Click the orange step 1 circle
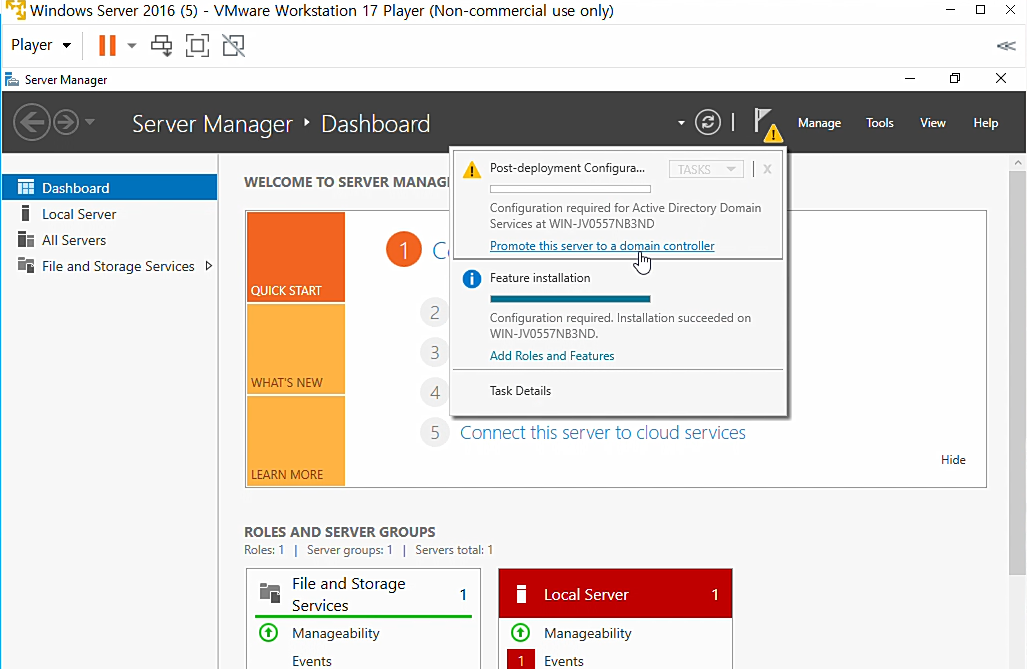1027x669 pixels. click(x=403, y=250)
